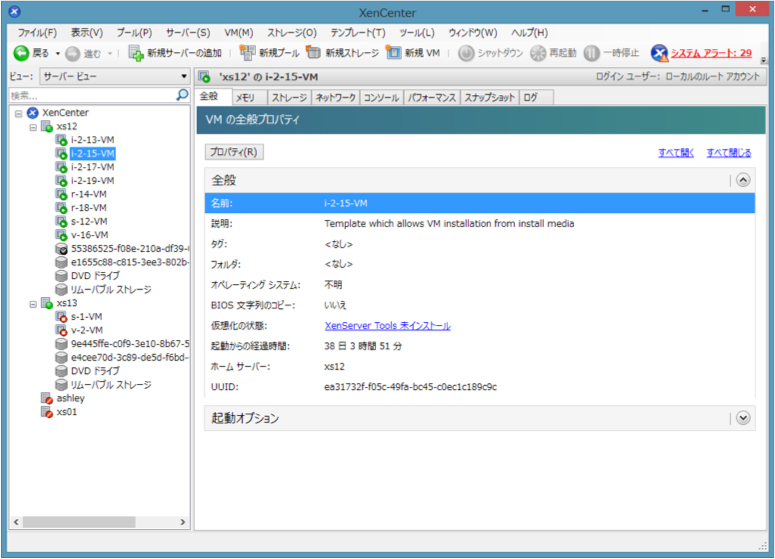Click the System Alerts: 29 link
Image resolution: width=775 pixels, height=559 pixels.
coord(711,53)
